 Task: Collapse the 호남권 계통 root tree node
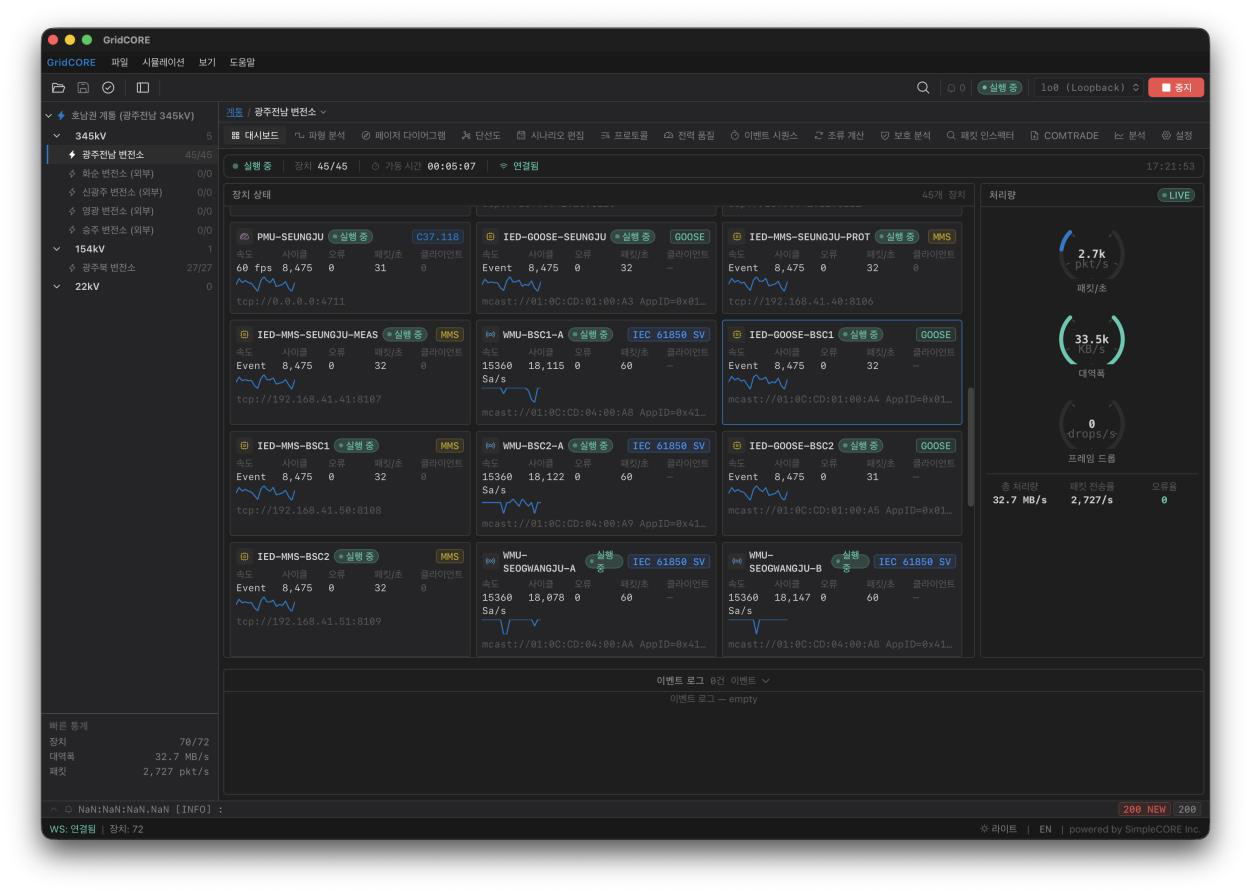coord(49,116)
